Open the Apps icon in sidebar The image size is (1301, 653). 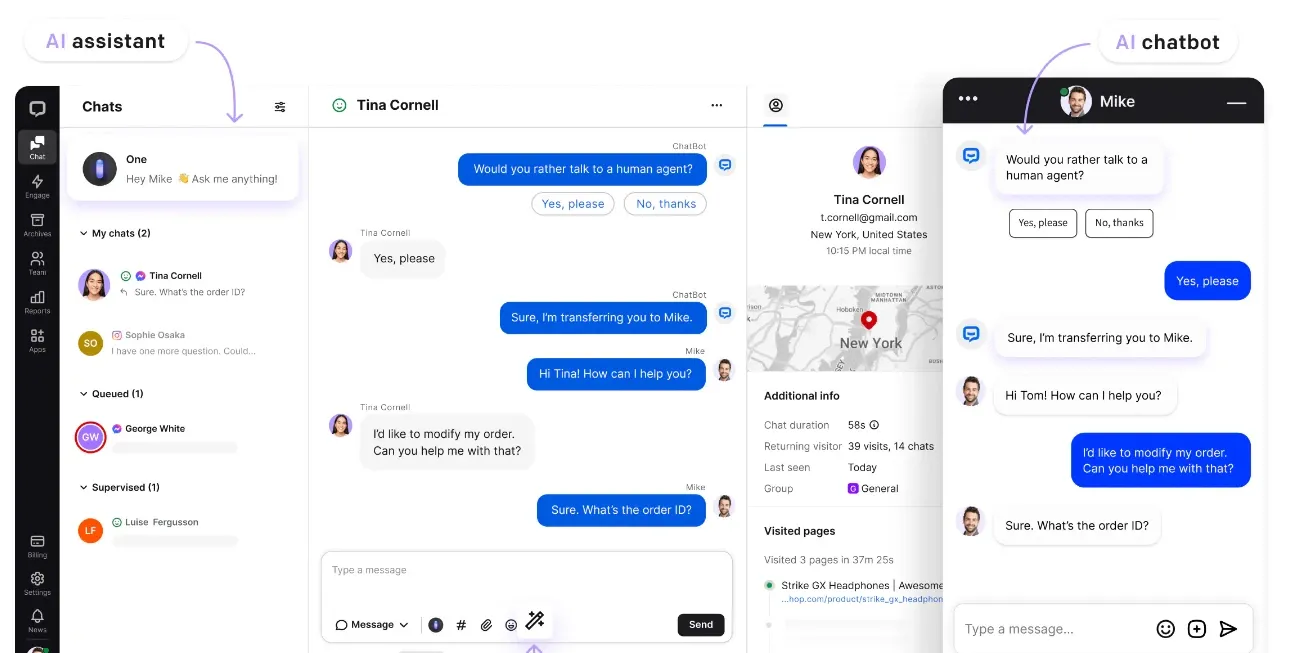click(37, 340)
